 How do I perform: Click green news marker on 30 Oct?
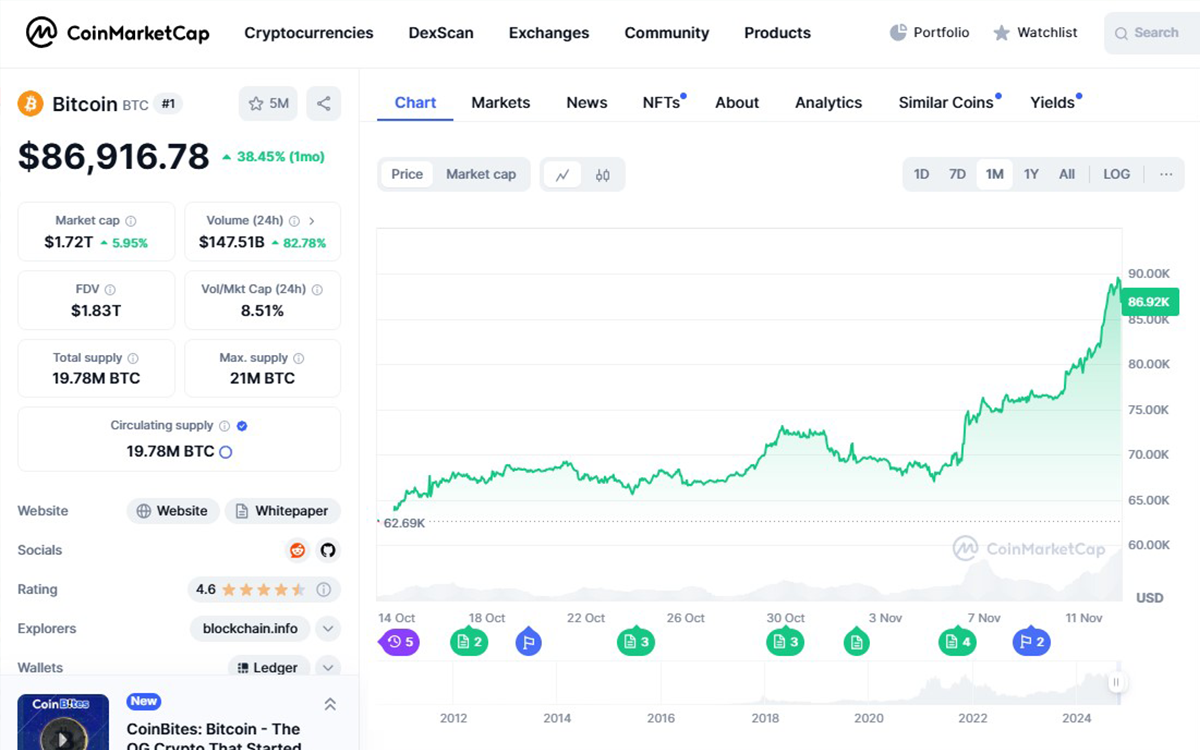785,642
